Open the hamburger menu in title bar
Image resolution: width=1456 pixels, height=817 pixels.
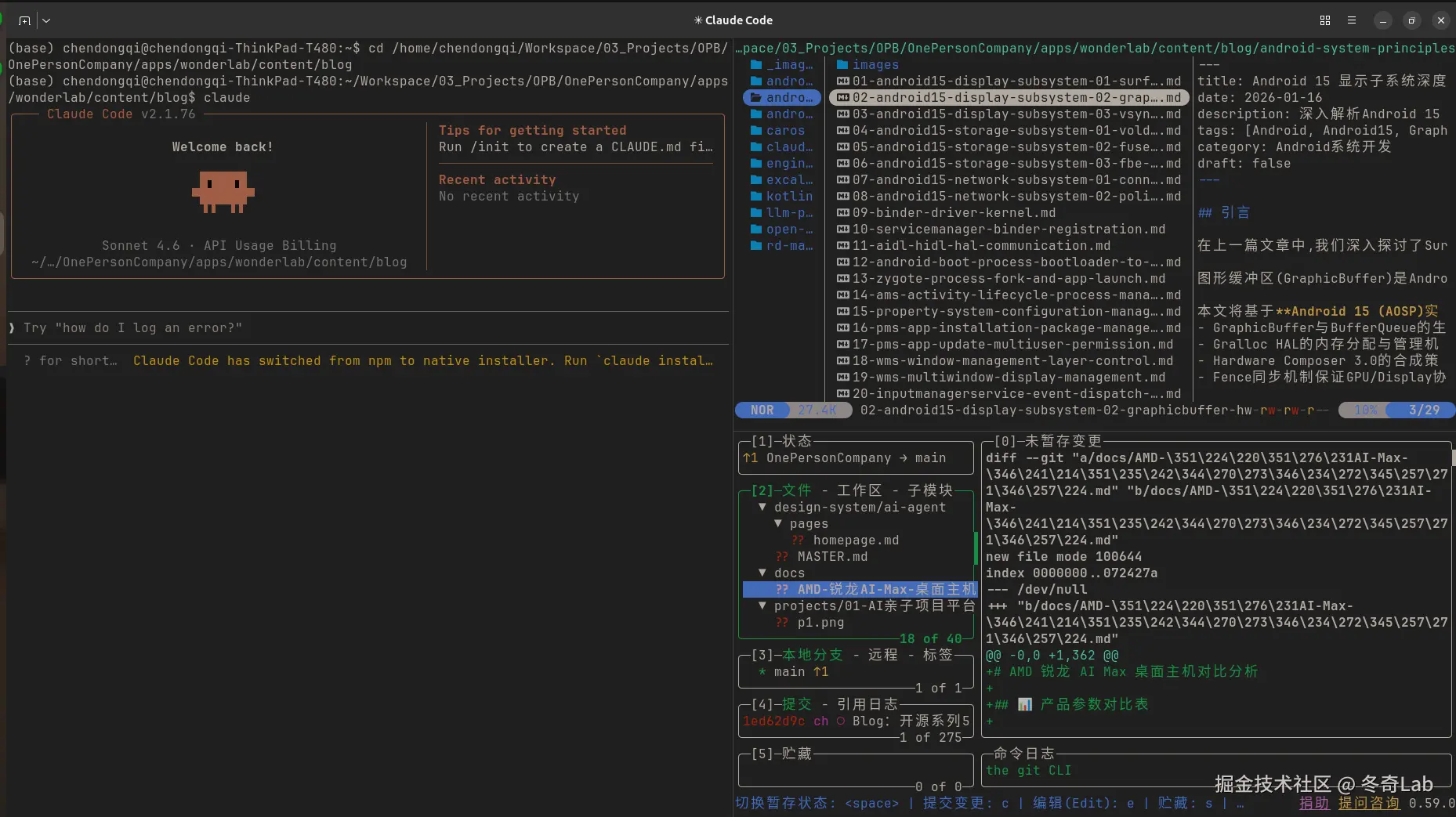(1352, 20)
